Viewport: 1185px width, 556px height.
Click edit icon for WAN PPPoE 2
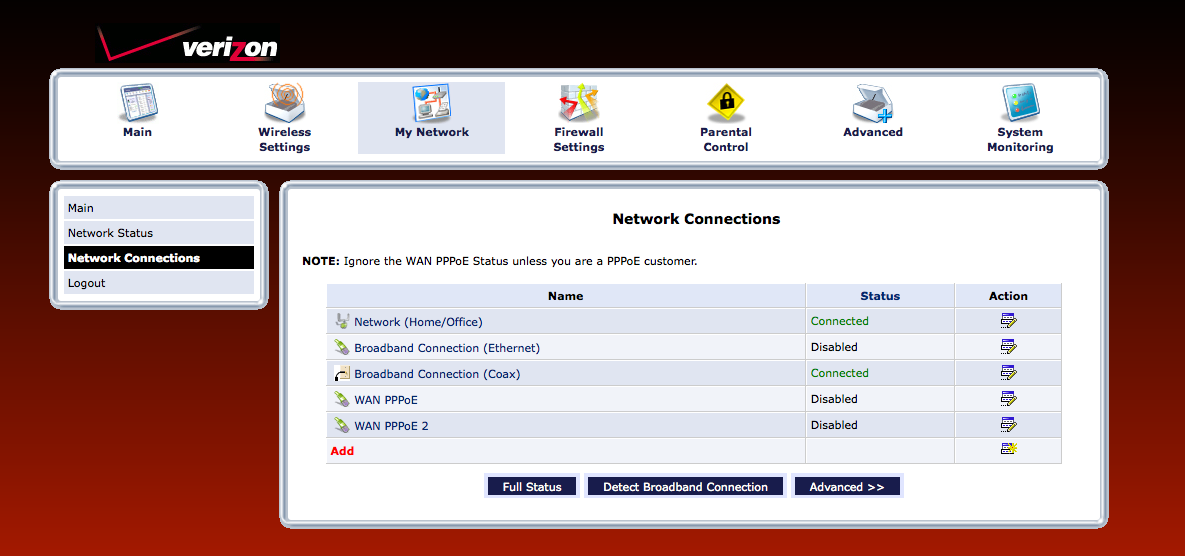pyautogui.click(x=1008, y=425)
